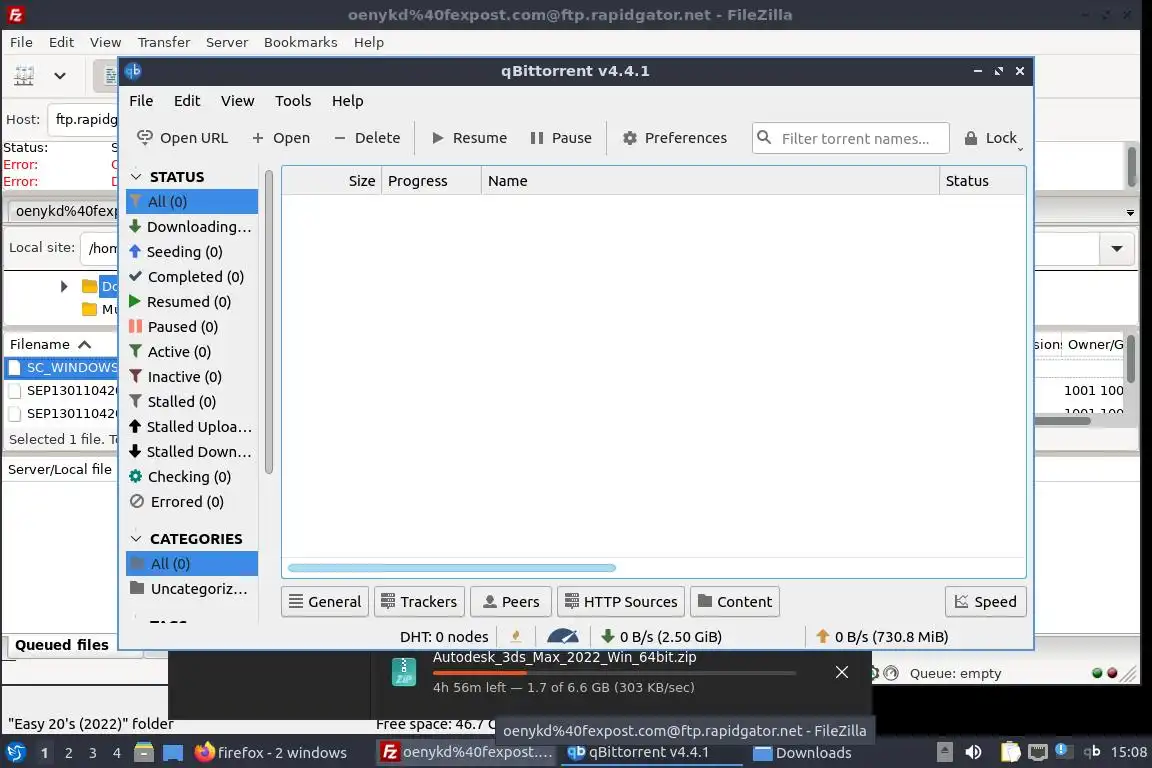The image size is (1152, 768).
Task: Sort torrents by Status column
Action: click(982, 181)
